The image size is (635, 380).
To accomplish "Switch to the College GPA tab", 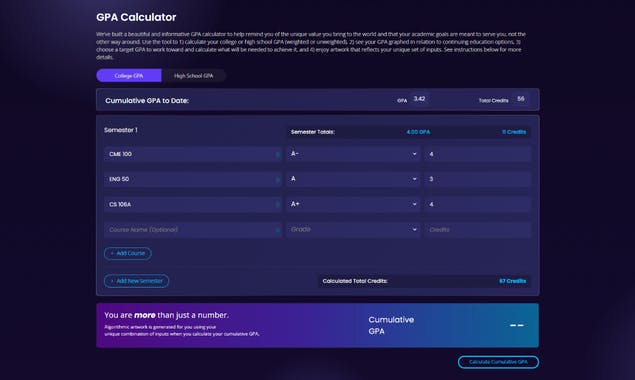I will point(129,75).
